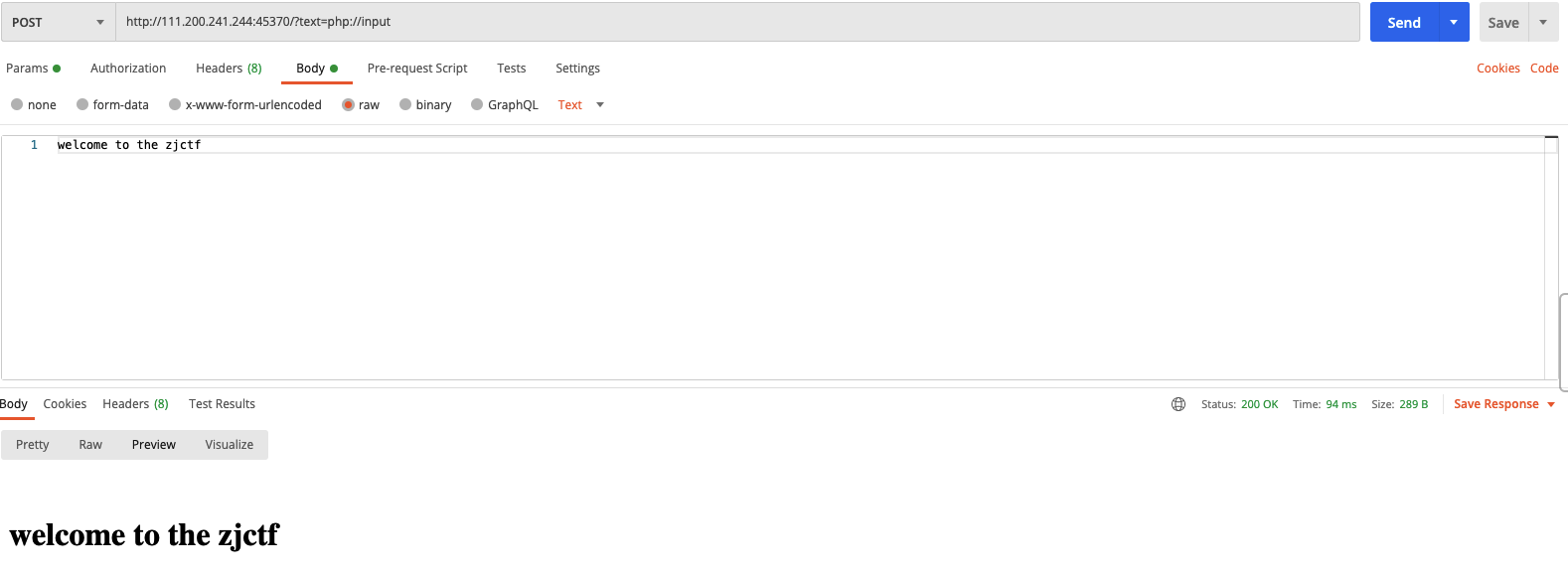
Task: Open the Text format dropdown
Action: [x=581, y=104]
